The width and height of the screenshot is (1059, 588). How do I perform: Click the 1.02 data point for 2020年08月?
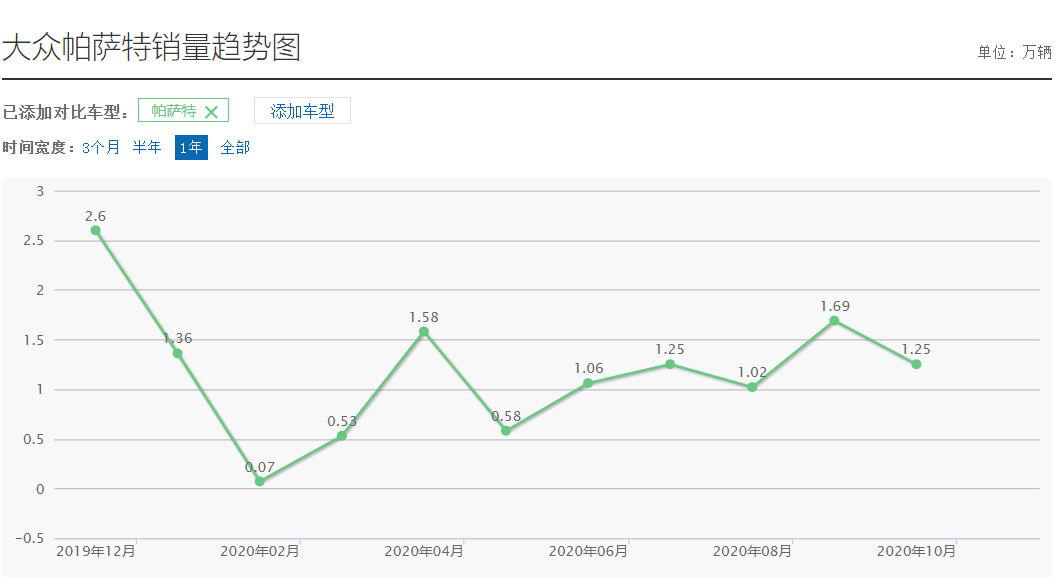(x=752, y=387)
